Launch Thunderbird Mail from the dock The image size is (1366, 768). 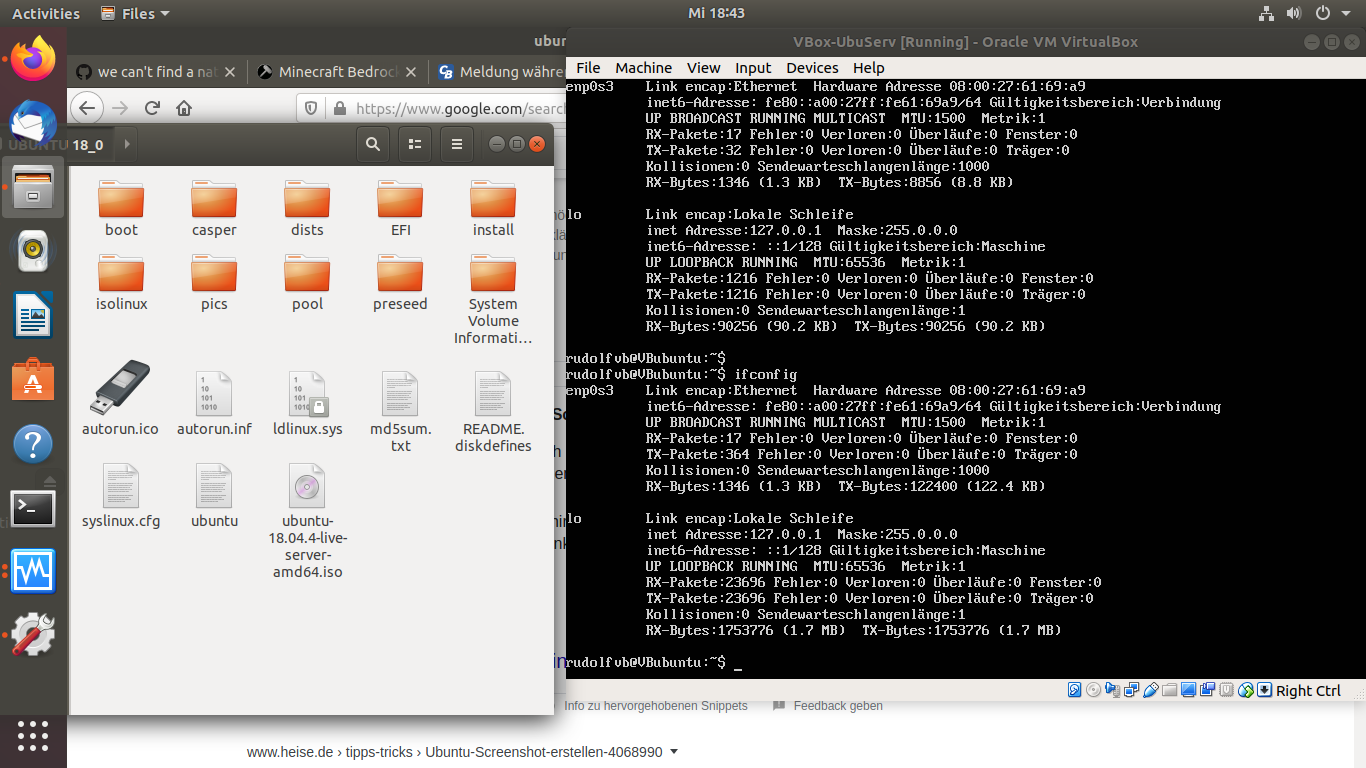point(33,123)
